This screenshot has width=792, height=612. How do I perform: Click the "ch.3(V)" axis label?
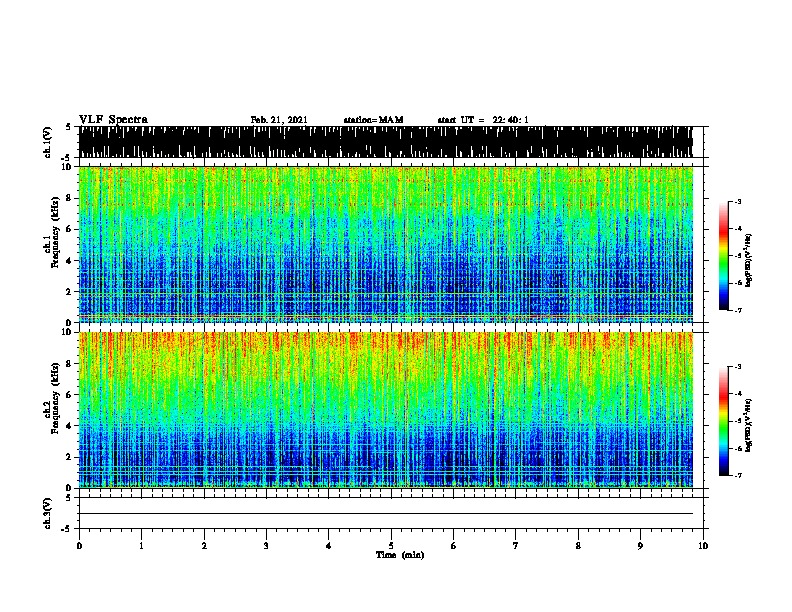(x=48, y=513)
